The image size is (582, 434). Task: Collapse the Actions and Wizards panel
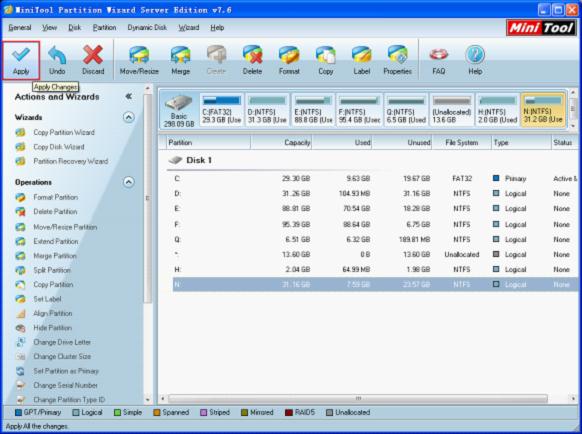[x=128, y=97]
